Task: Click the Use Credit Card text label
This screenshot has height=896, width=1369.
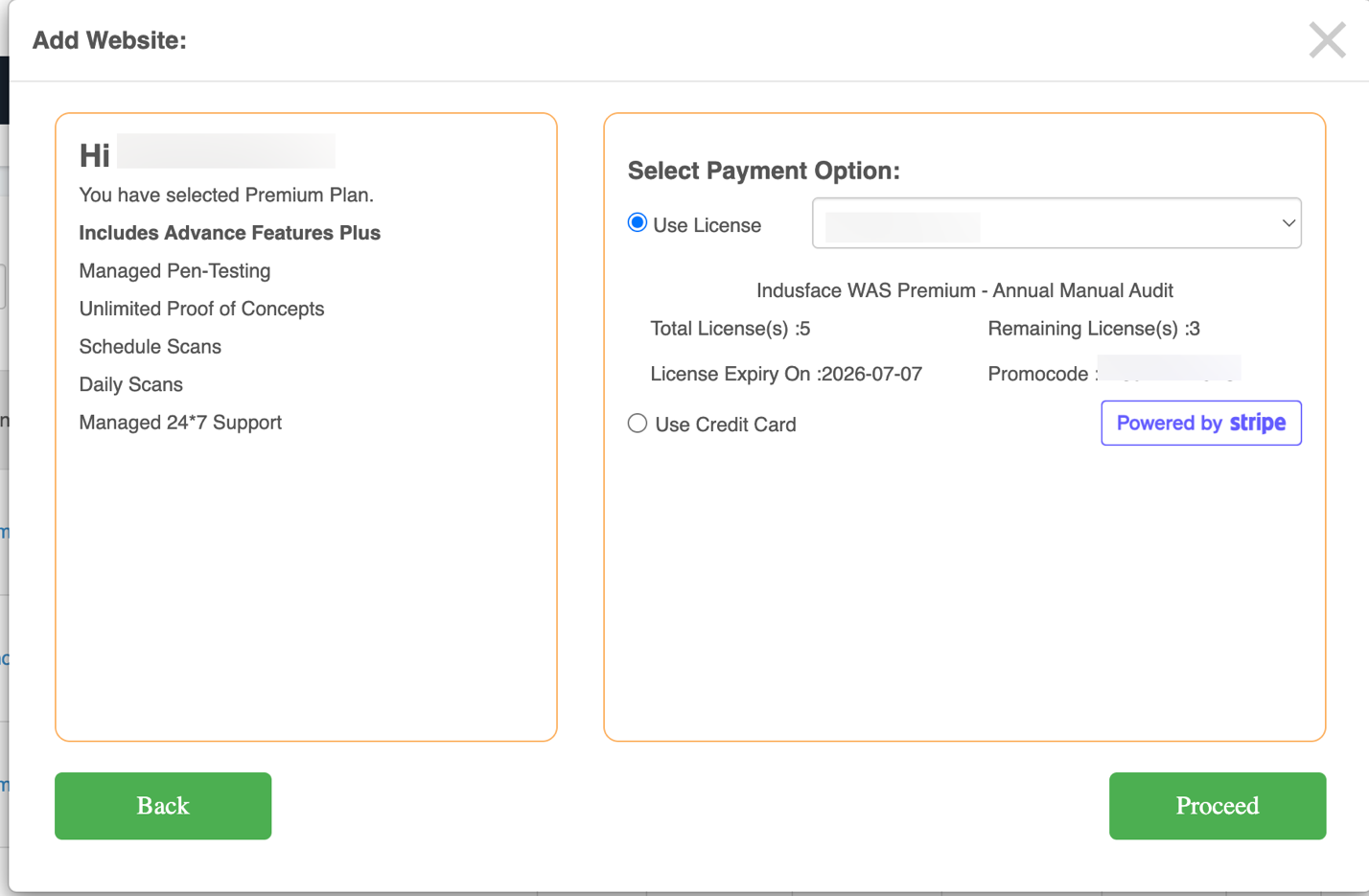Action: (725, 425)
